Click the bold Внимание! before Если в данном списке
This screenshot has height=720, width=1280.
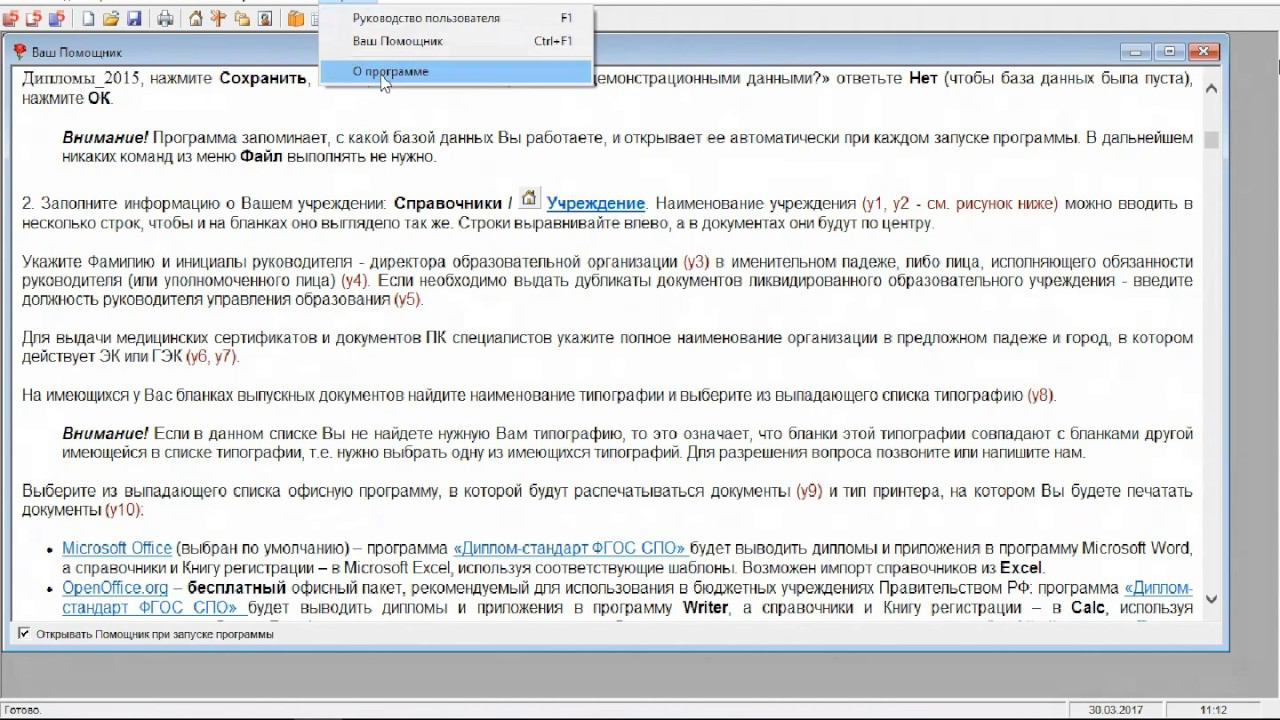point(105,433)
